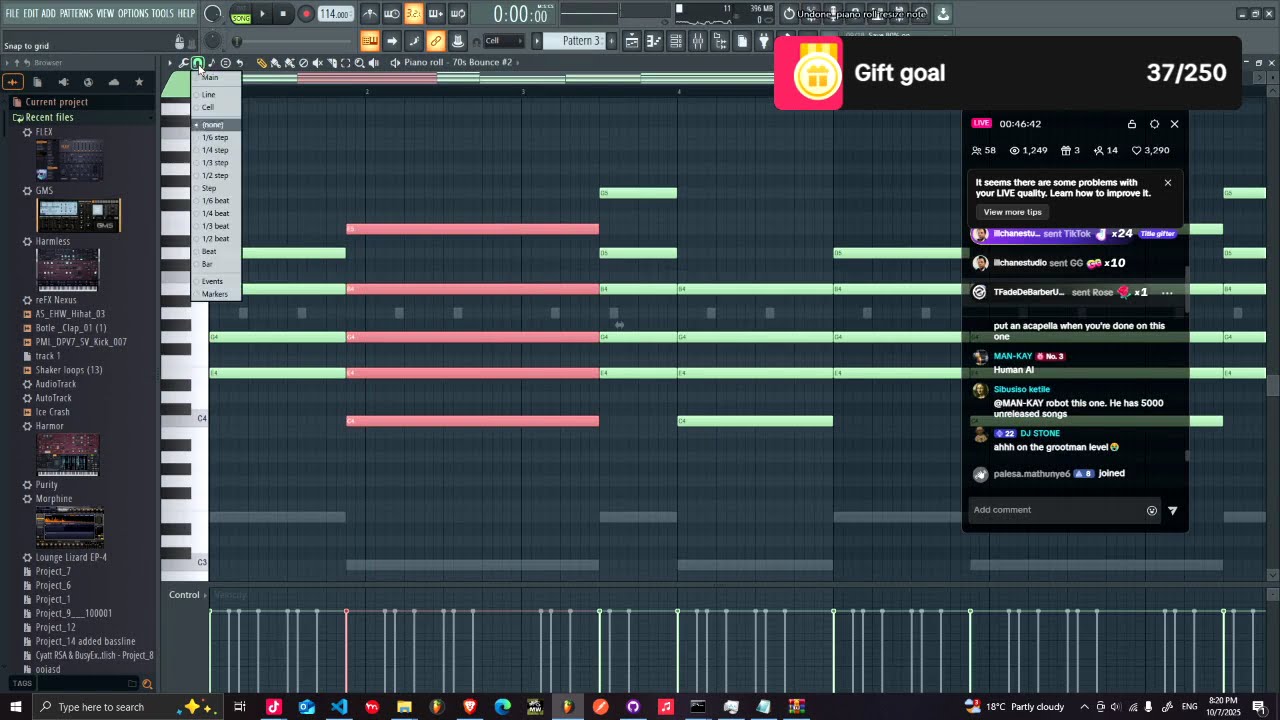Screen dimensions: 1280x720
Task: Collapse the Recent files folder
Action: tap(49, 117)
